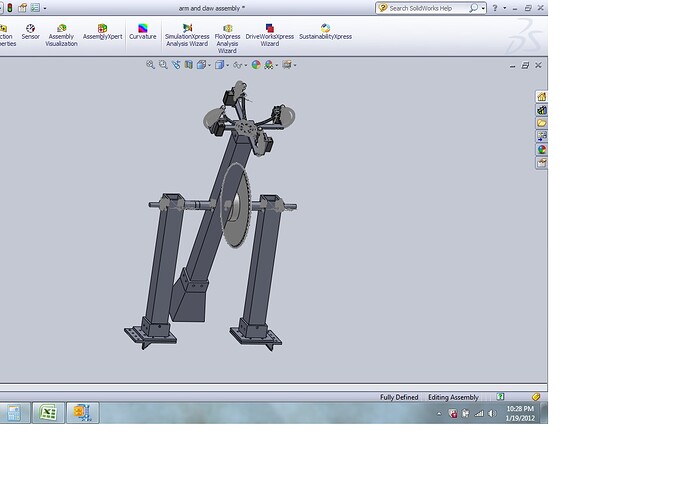
Task: Click the yellow tag icon in status bar
Action: [x=536, y=397]
